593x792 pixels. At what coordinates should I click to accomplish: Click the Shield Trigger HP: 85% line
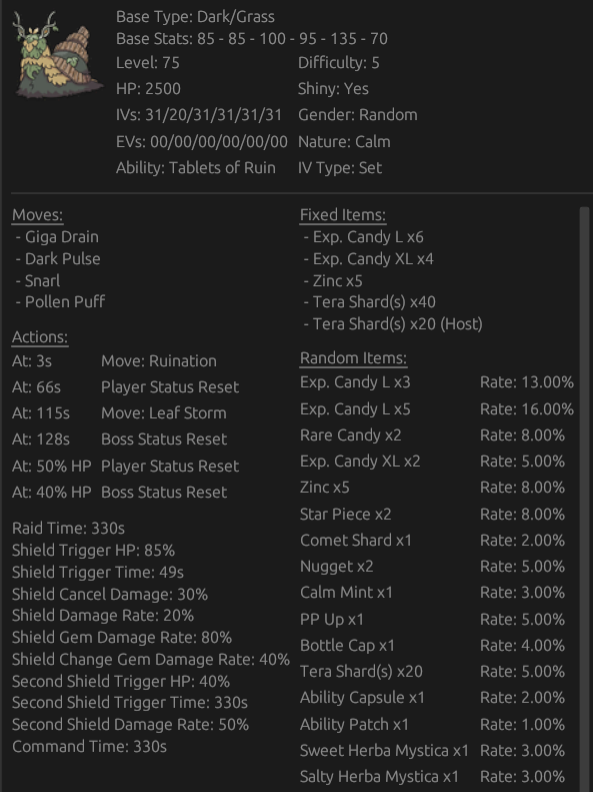93,550
